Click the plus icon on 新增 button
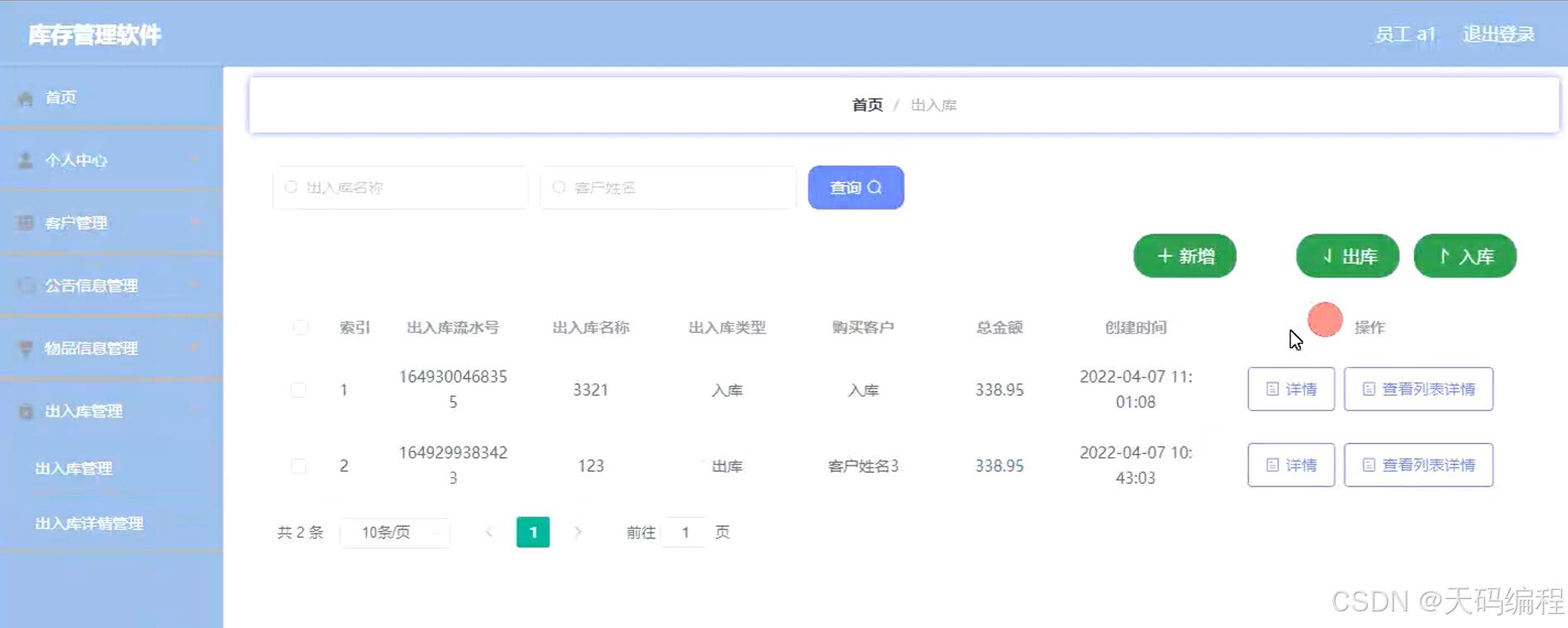 tap(1164, 256)
